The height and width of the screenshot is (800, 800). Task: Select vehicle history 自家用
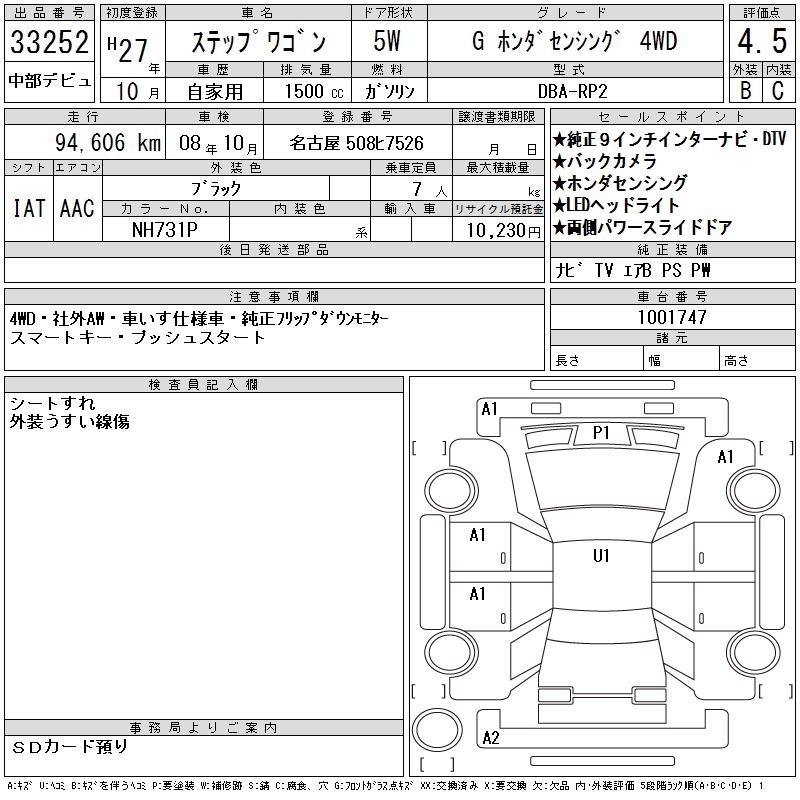(x=215, y=91)
